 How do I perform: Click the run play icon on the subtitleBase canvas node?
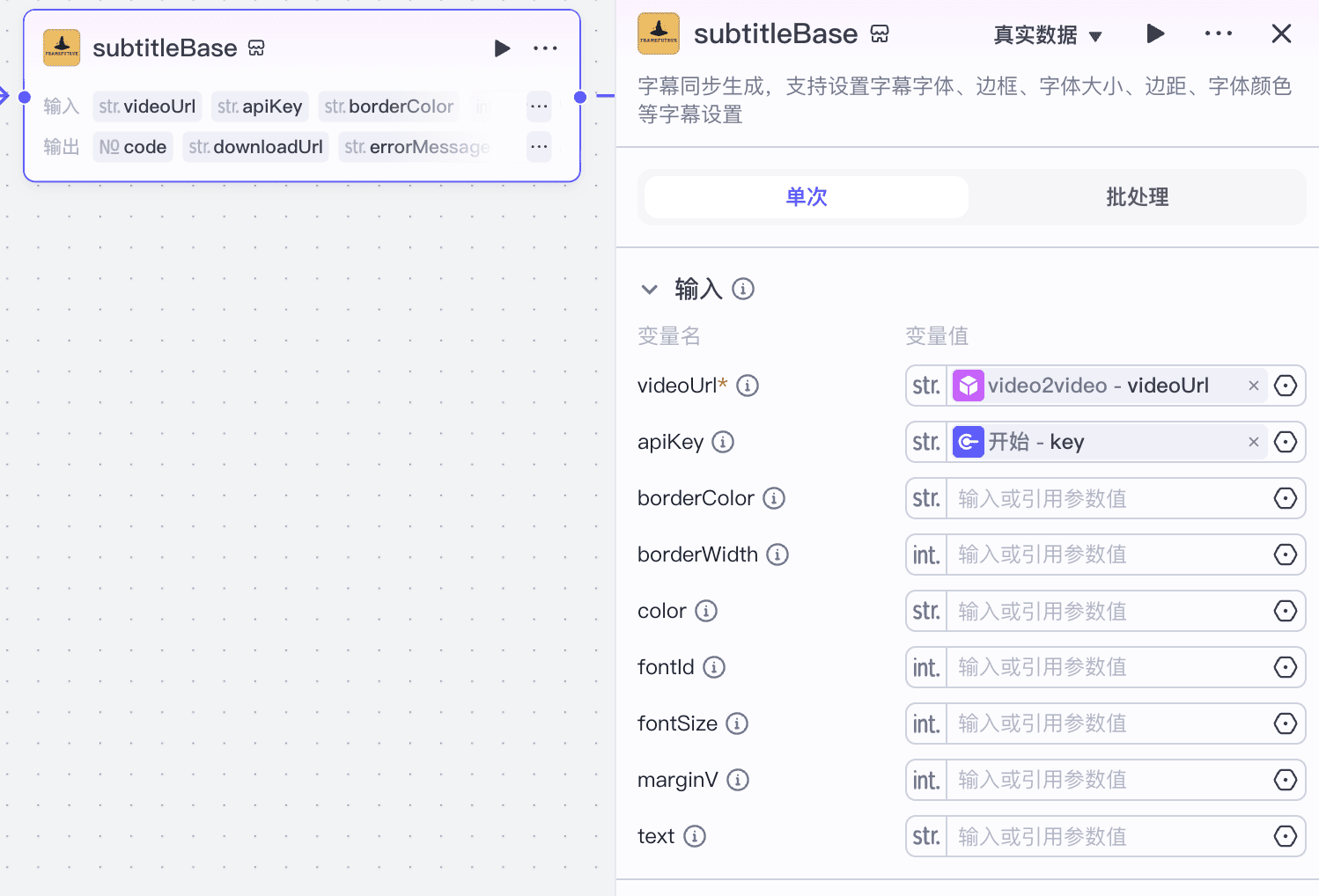click(503, 48)
